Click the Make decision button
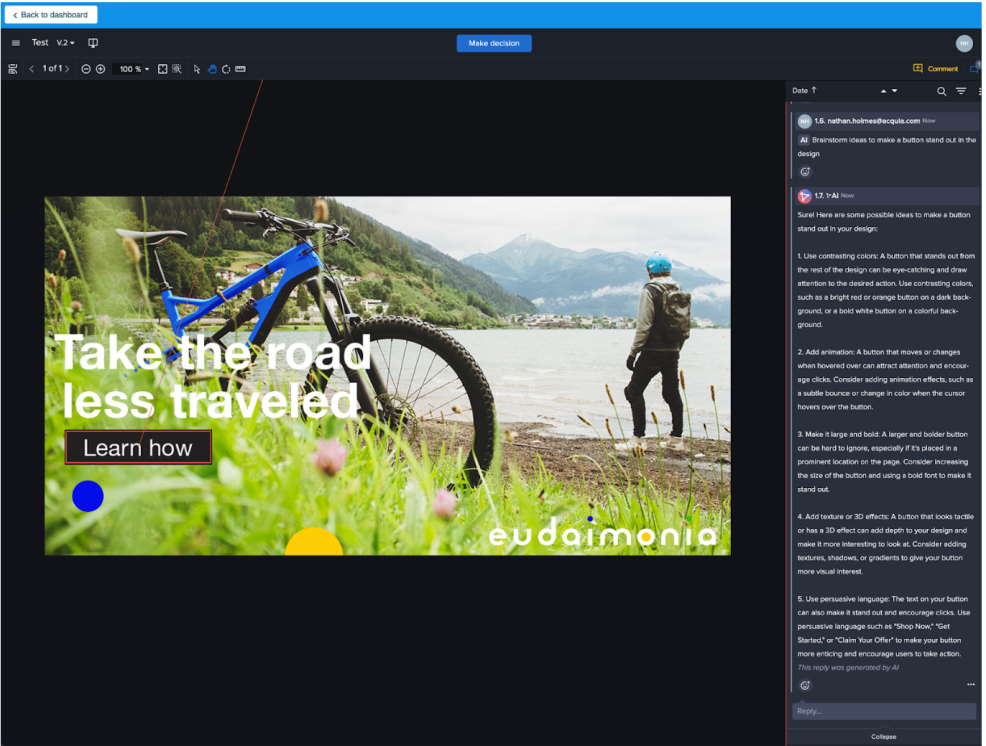The width and height of the screenshot is (986, 746). pyautogui.click(x=494, y=43)
